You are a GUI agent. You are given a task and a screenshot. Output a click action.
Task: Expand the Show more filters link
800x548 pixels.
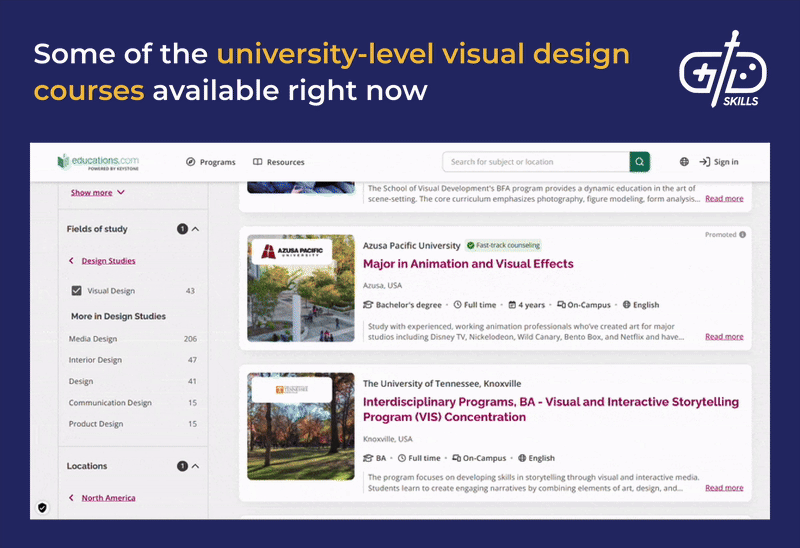pyautogui.click(x=97, y=192)
